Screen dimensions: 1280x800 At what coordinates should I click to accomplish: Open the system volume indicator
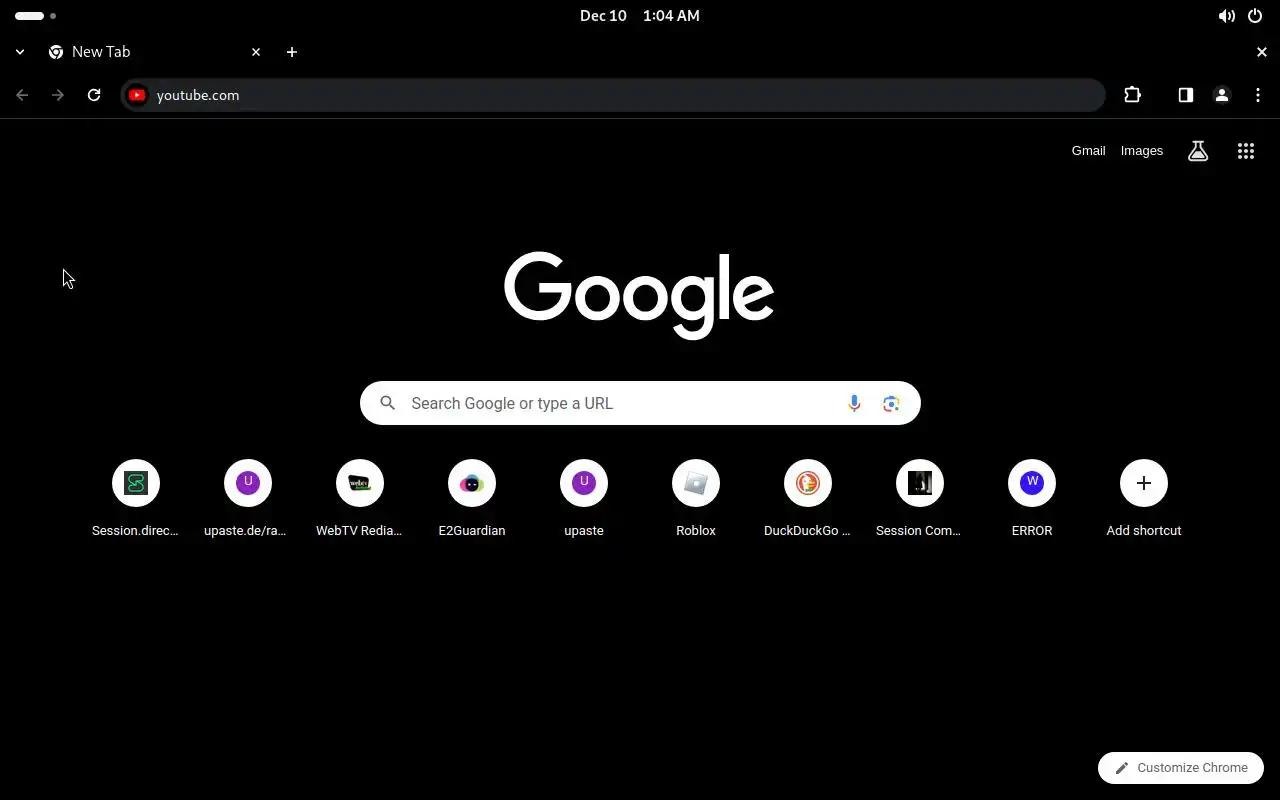pyautogui.click(x=1226, y=16)
